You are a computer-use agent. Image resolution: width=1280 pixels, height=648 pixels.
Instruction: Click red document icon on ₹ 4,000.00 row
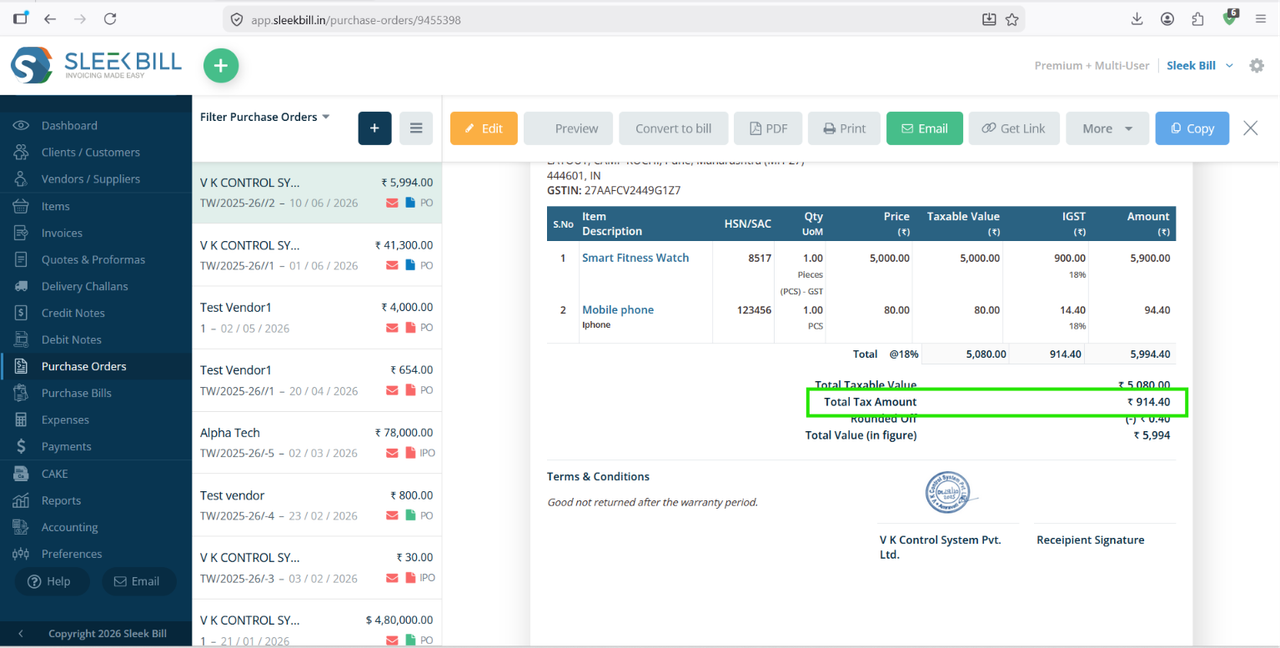tap(410, 327)
